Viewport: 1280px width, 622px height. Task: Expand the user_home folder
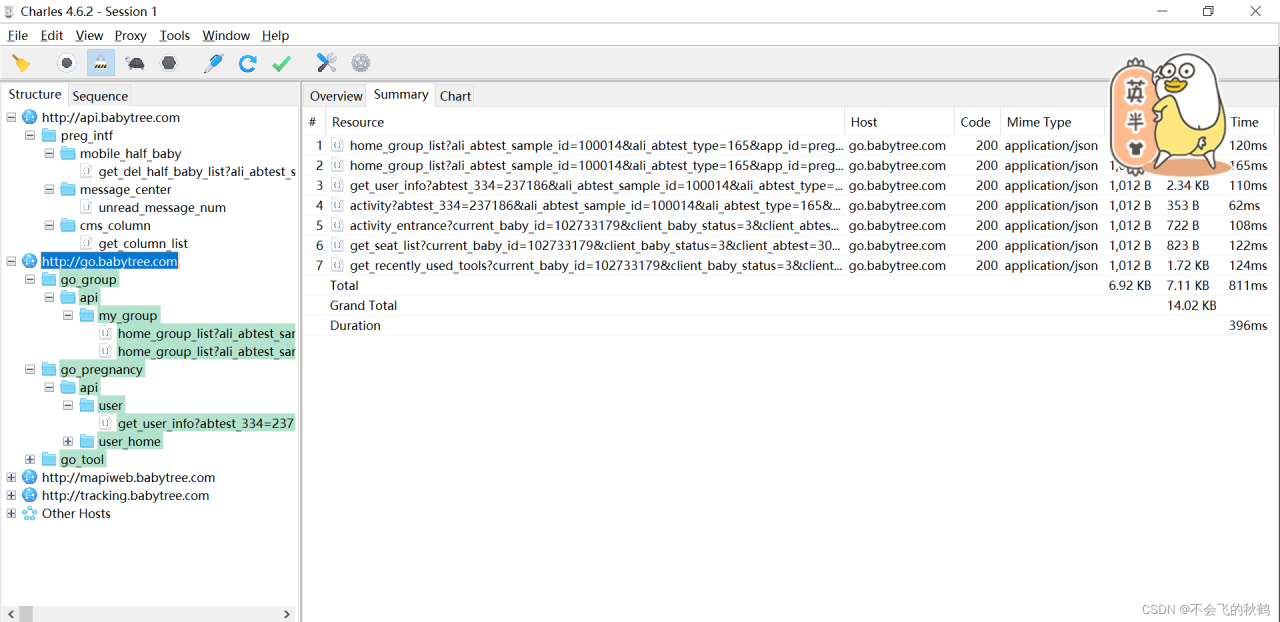(68, 441)
